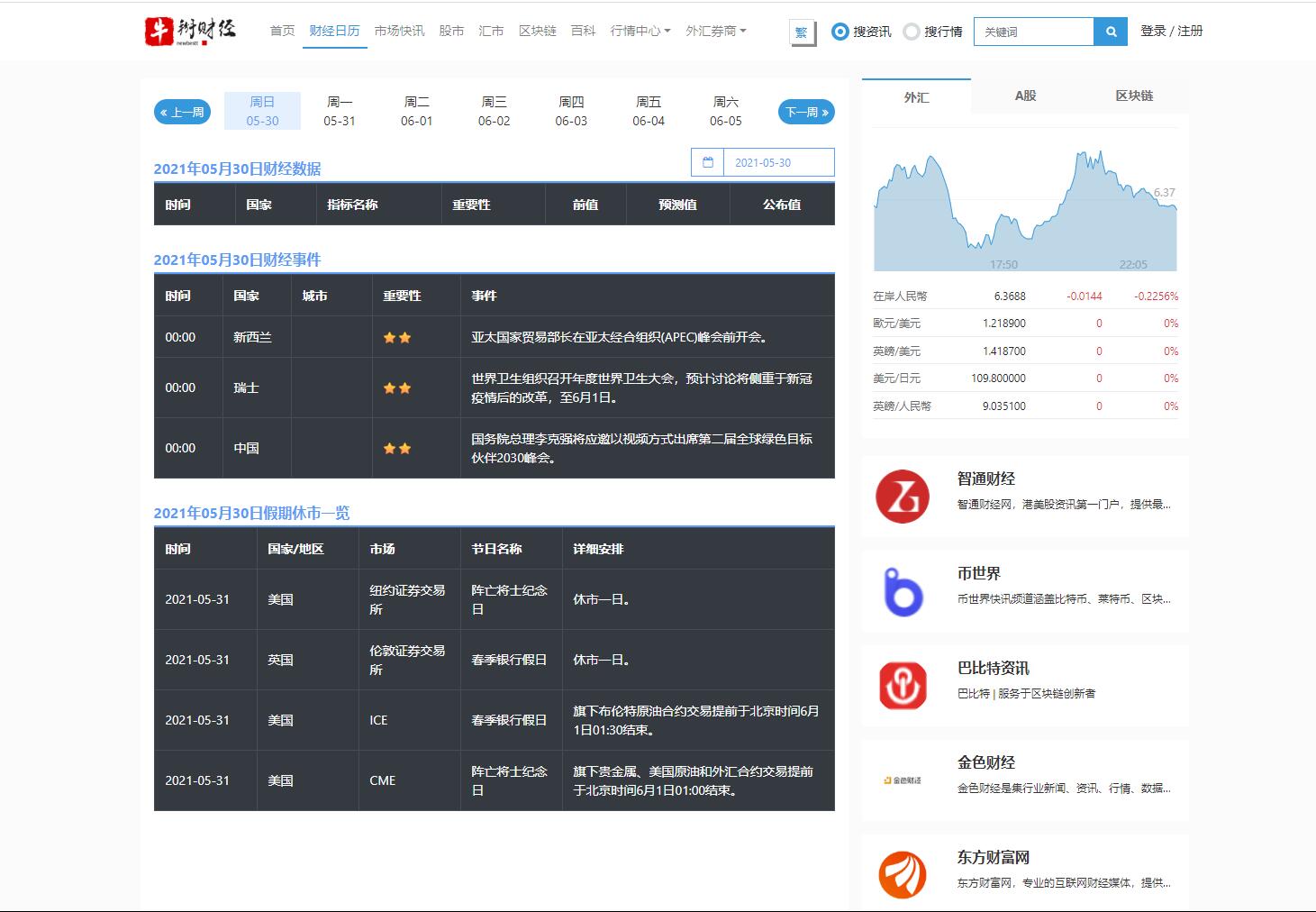This screenshot has width=1316, height=912.
Task: Open the 2021-05-30 date picker field
Action: pos(778,162)
